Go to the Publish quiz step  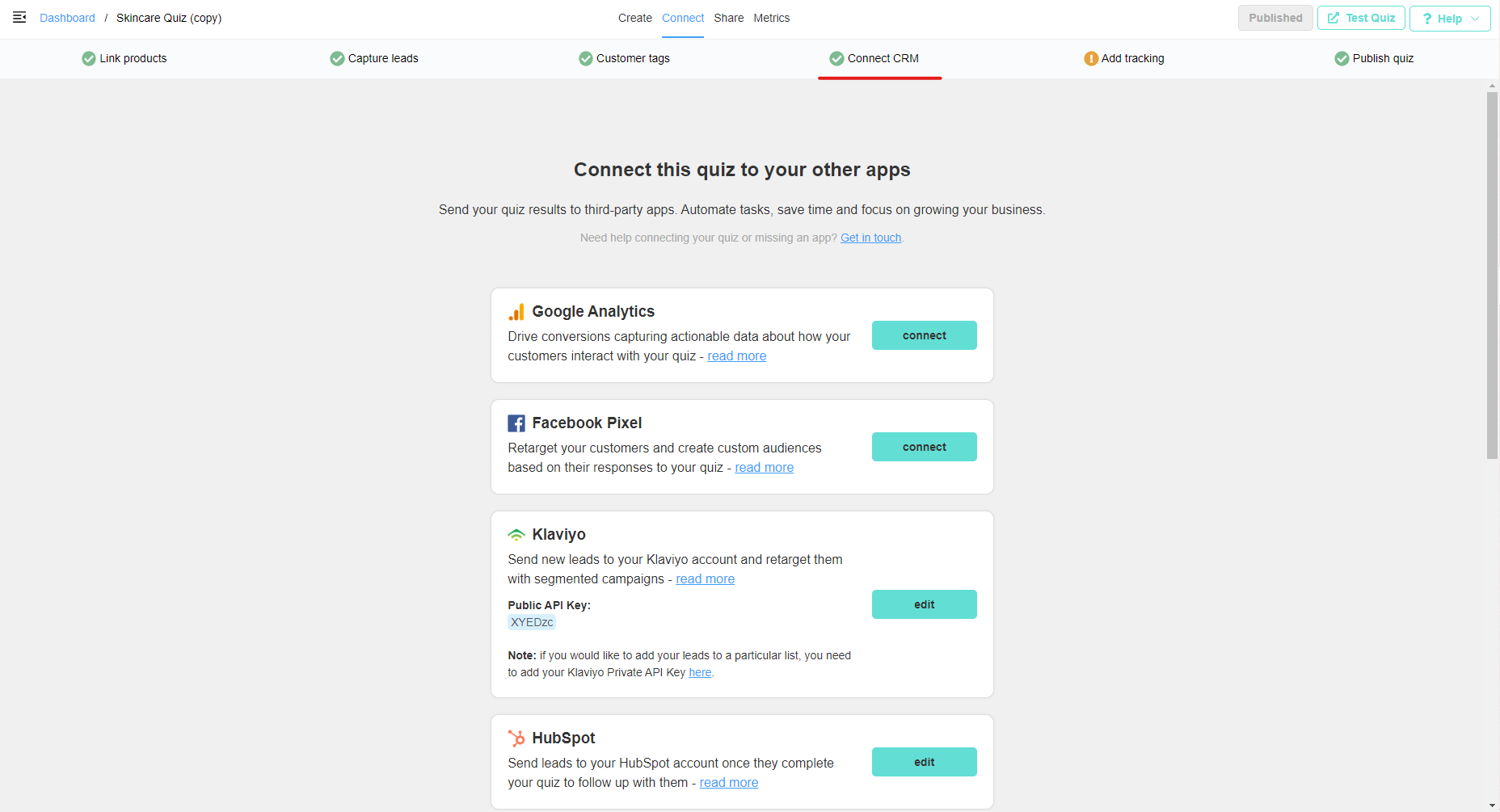[1374, 58]
